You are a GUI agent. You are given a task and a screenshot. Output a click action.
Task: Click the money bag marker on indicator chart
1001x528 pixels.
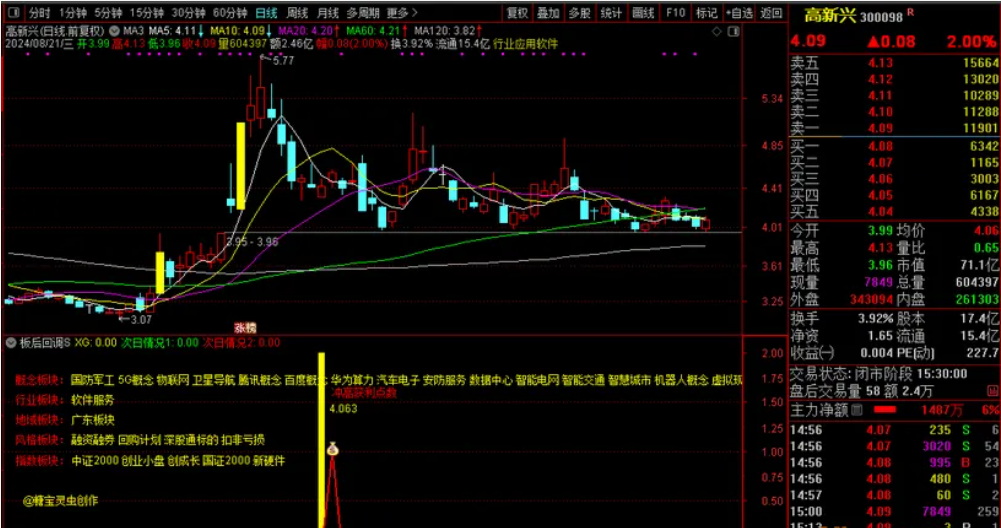coord(331,453)
